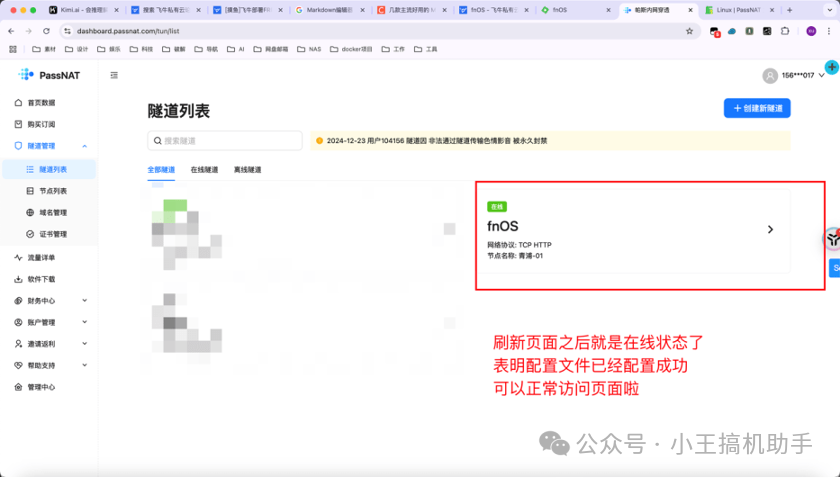Switch to the 离线隧道 tab

(247, 170)
